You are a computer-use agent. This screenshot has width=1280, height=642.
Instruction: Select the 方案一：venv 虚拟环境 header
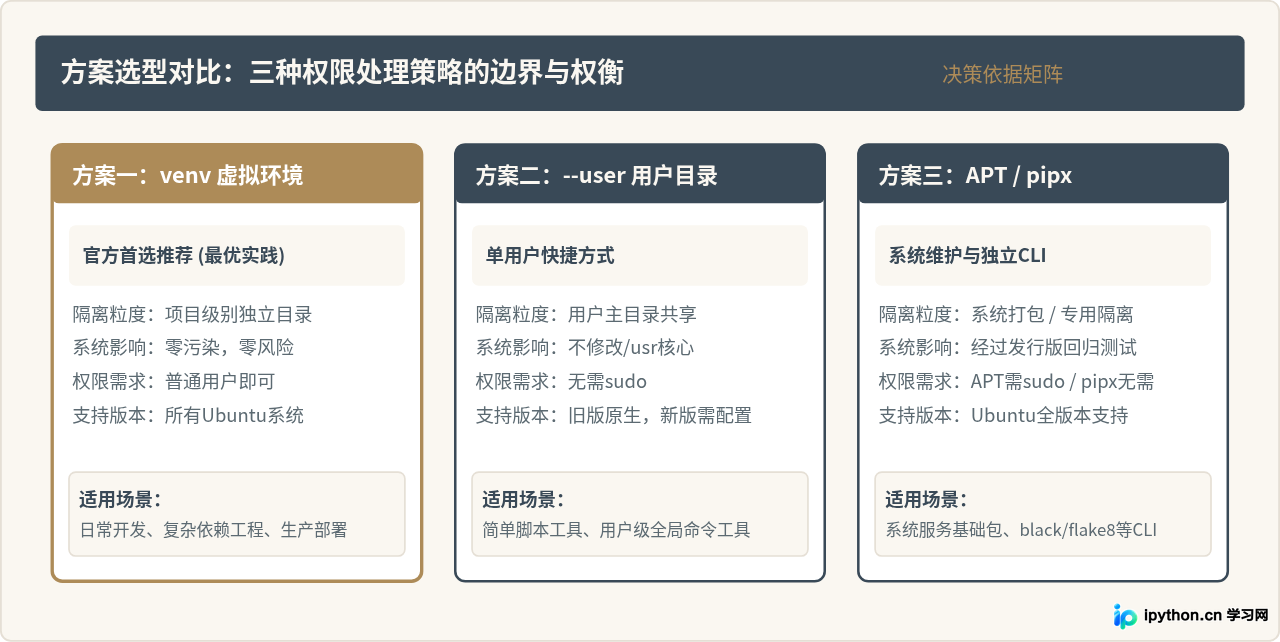pos(237,174)
